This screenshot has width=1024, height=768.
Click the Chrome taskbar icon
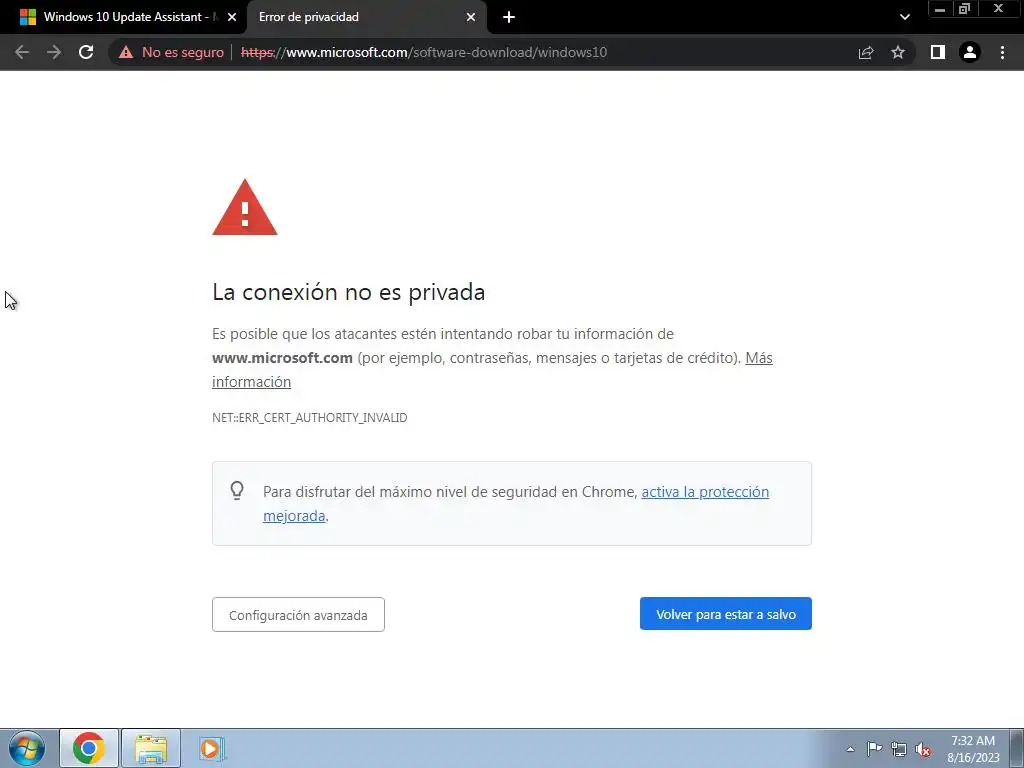point(89,748)
